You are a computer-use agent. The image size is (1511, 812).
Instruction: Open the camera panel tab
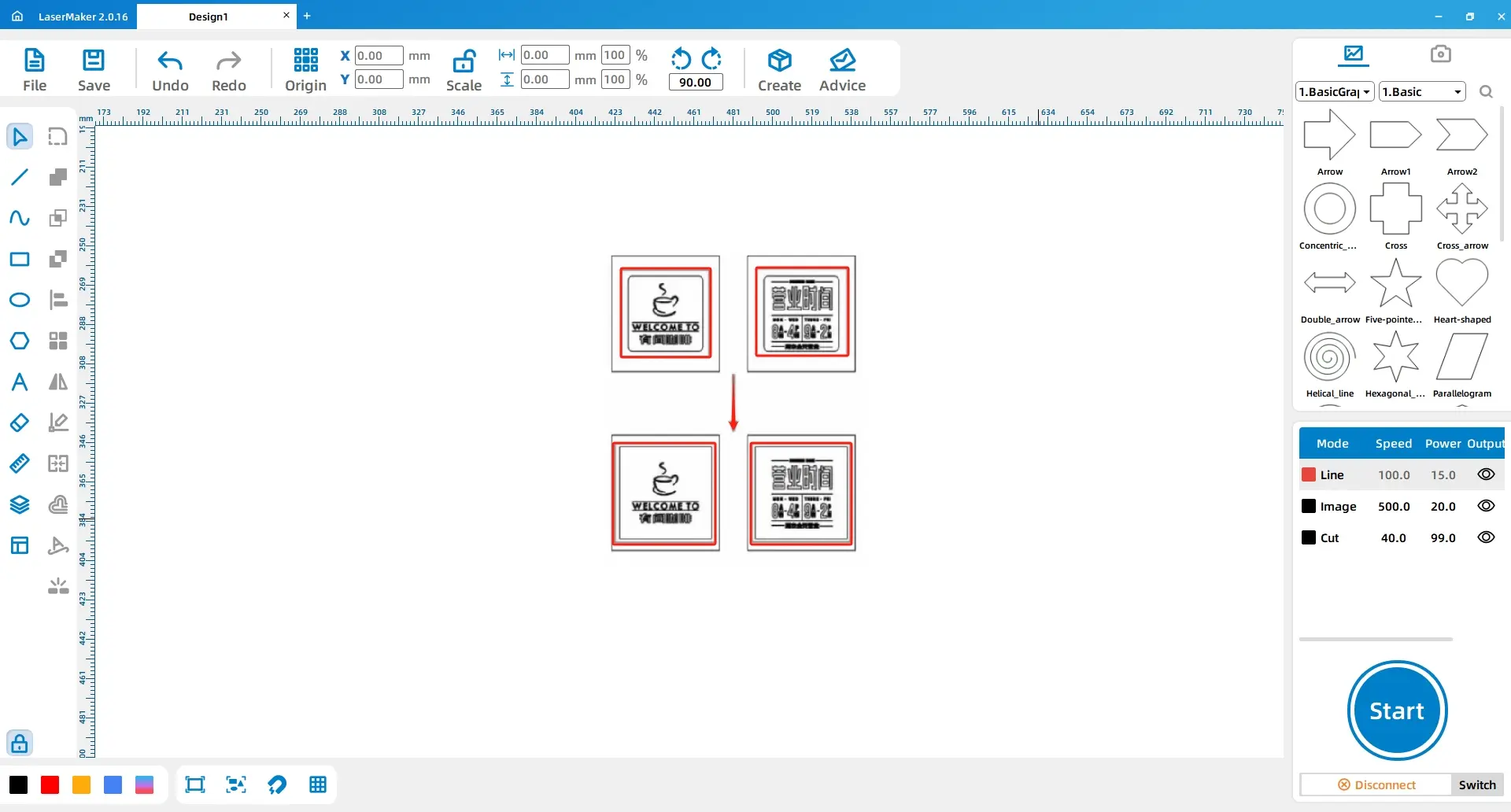click(x=1440, y=54)
